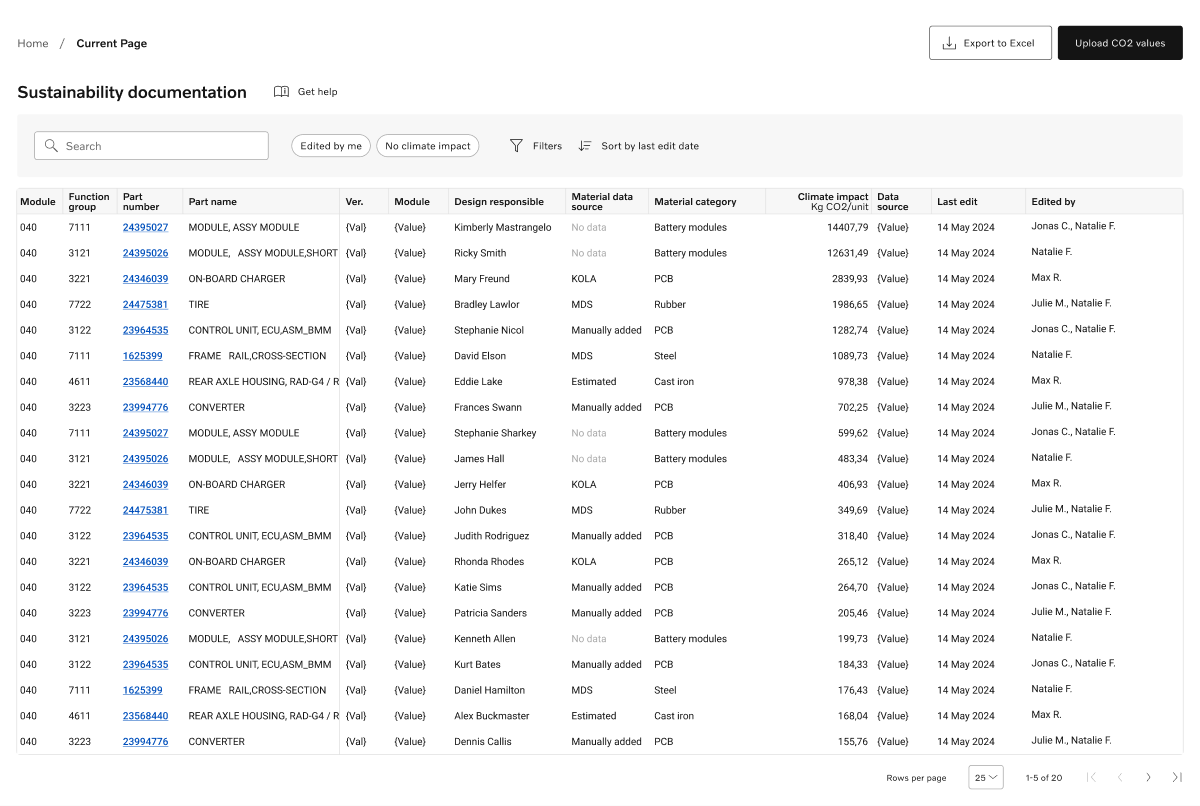Open the rows per page dropdown

[986, 777]
